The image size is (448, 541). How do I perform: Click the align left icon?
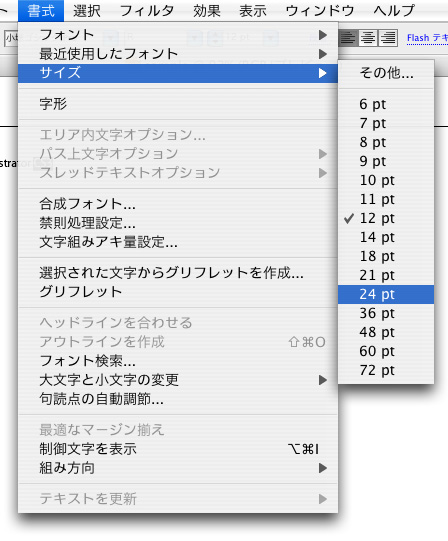pos(348,38)
